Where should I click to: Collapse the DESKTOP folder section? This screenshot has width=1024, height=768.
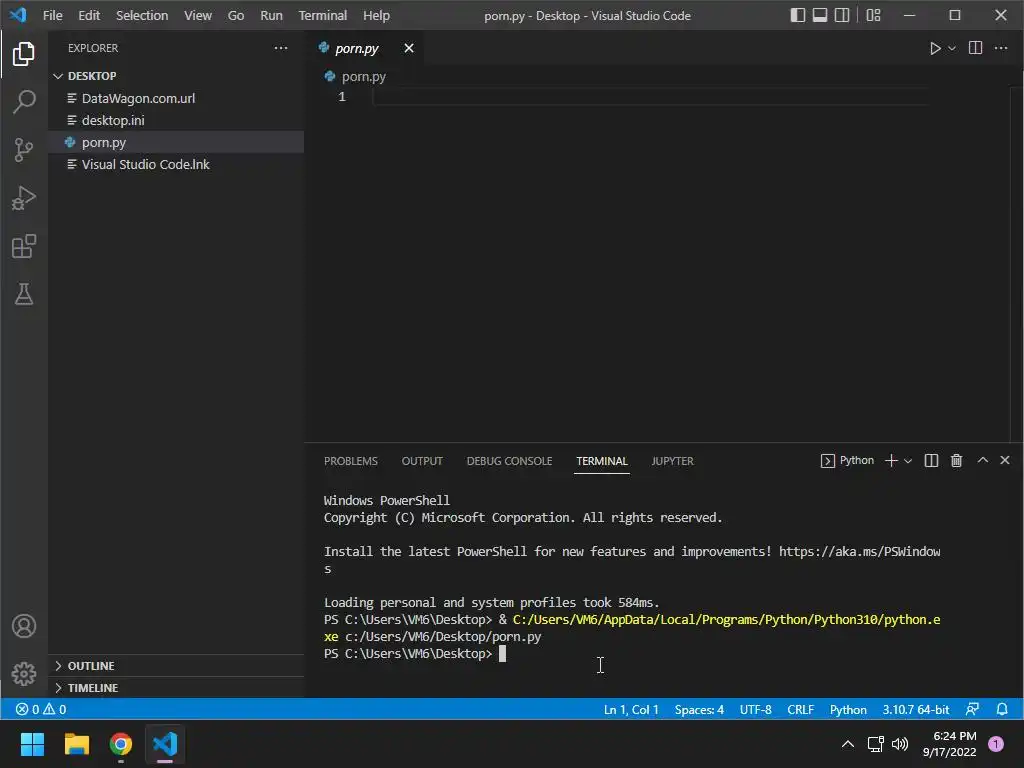point(176,76)
